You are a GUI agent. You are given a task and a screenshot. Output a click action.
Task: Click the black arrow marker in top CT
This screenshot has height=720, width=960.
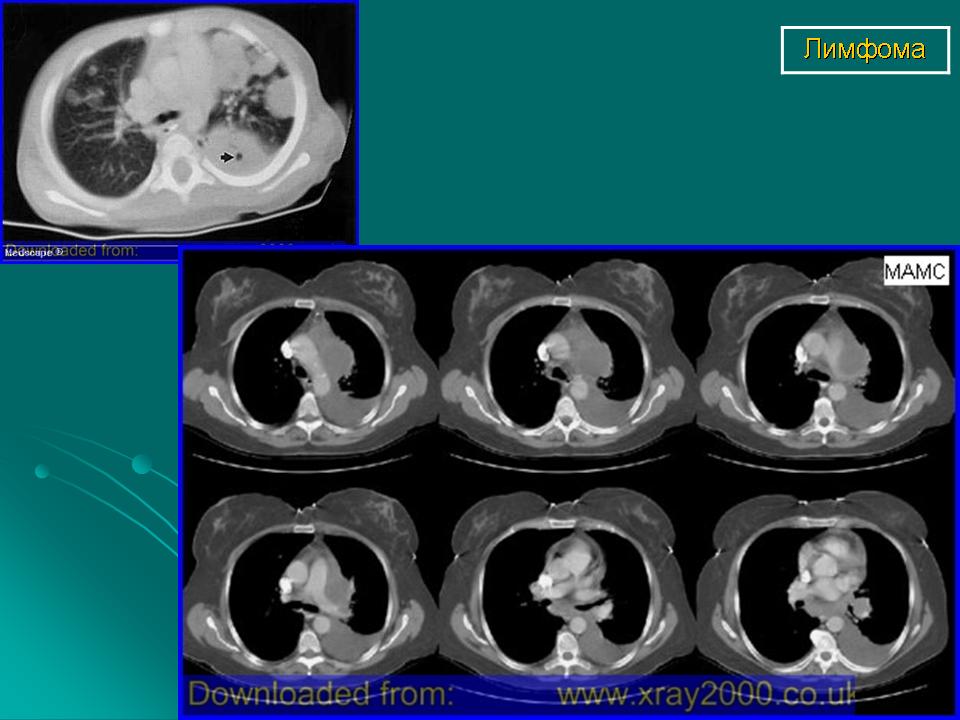click(228, 157)
